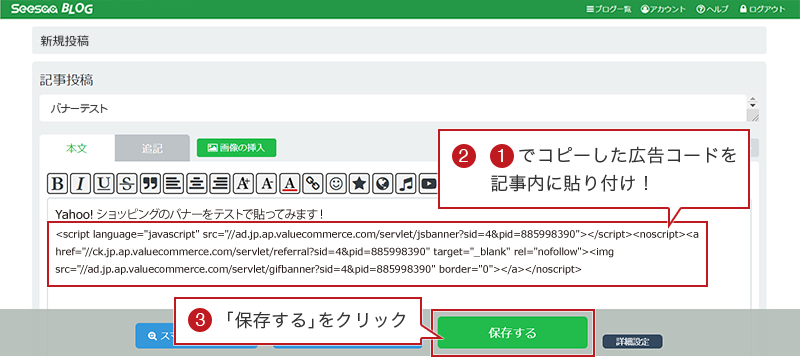Align text to the right

coord(220,184)
